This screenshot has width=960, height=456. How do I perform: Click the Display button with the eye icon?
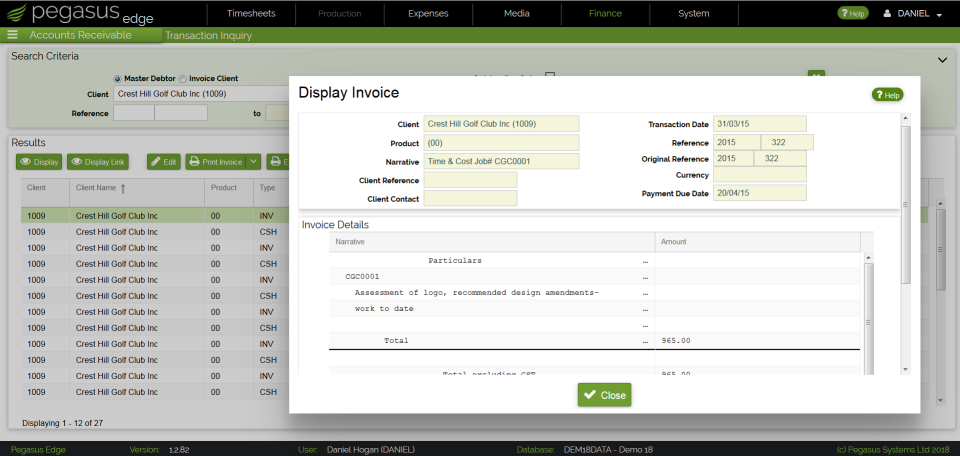pyautogui.click(x=39, y=162)
